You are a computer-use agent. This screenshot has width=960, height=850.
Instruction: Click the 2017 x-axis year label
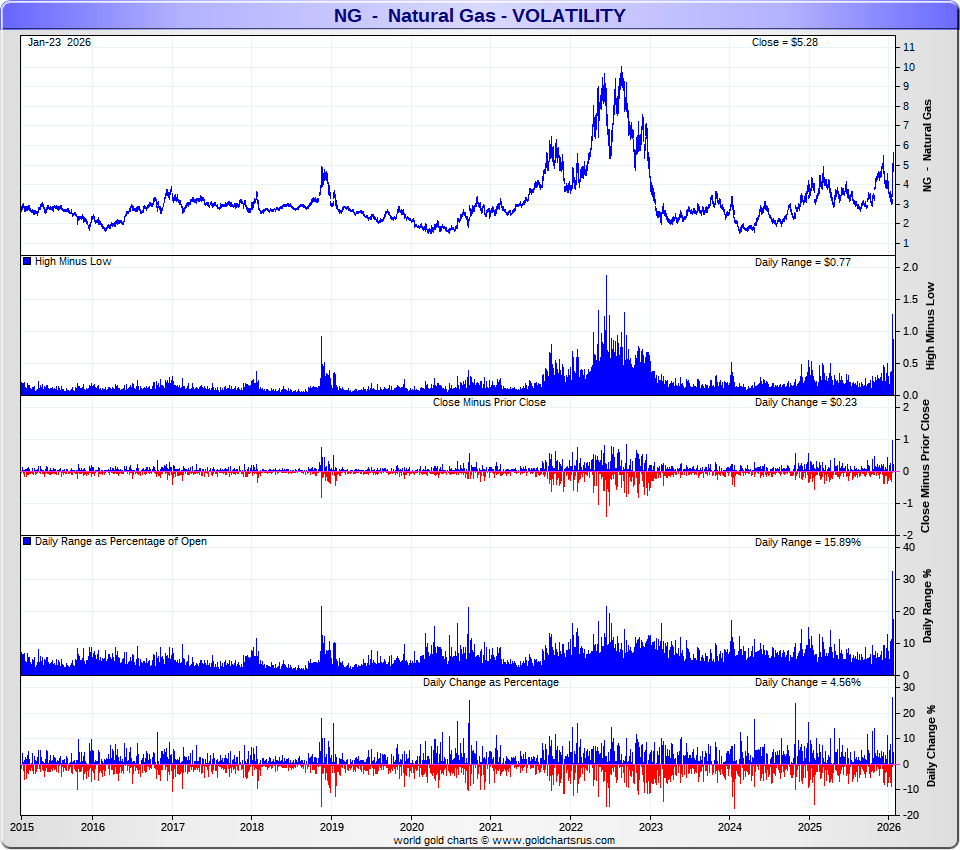[x=173, y=827]
